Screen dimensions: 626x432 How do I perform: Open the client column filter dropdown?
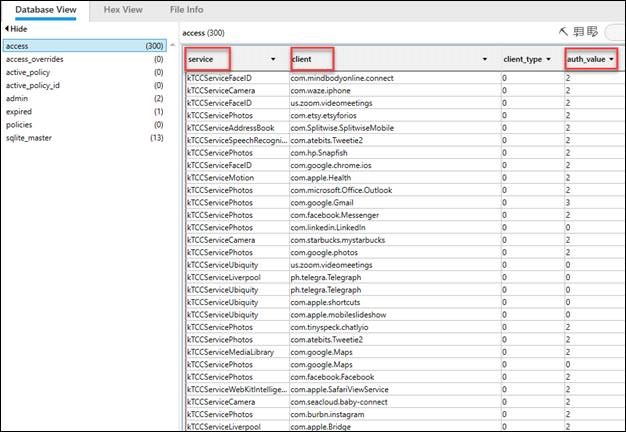(485, 59)
